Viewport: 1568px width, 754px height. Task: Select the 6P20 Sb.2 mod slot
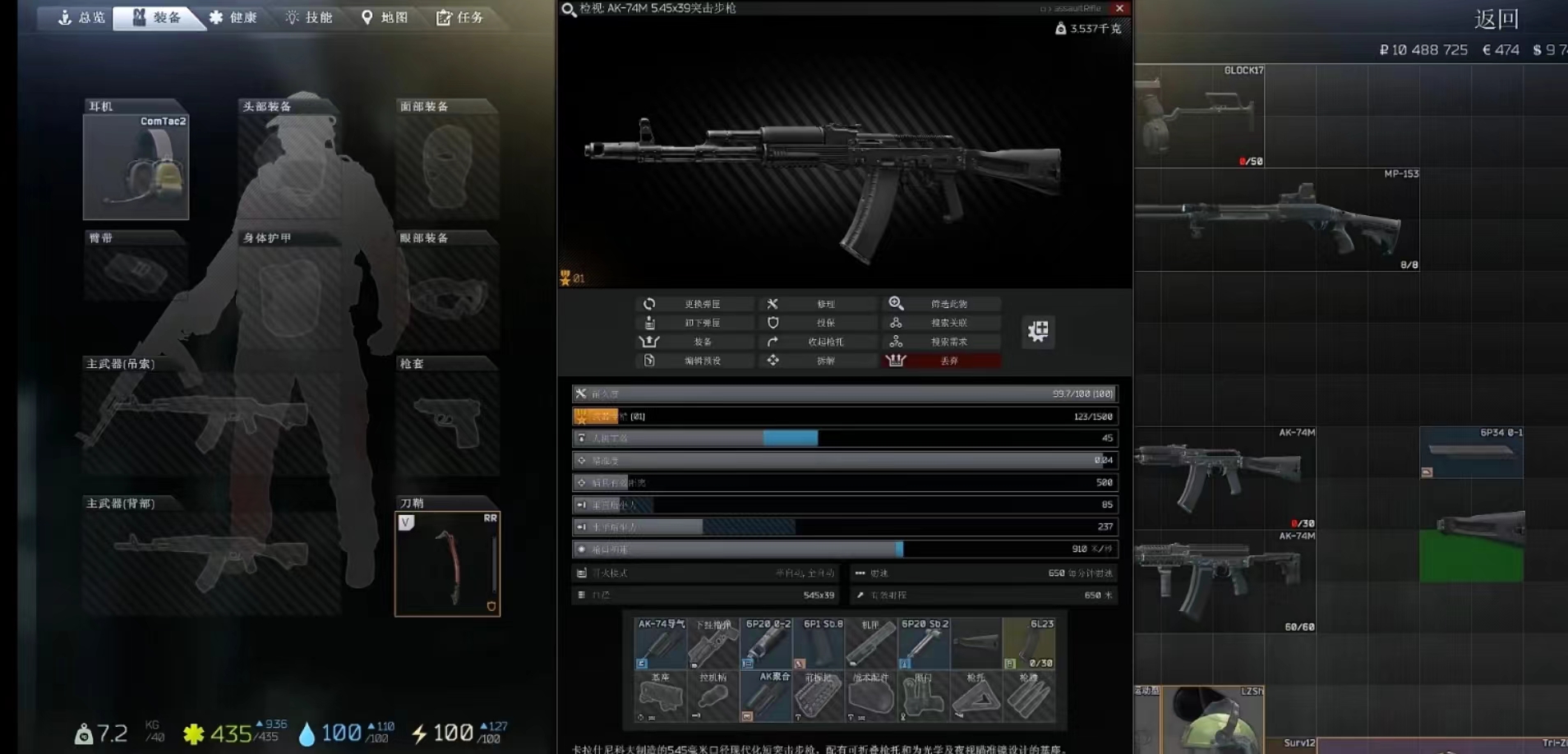click(924, 644)
